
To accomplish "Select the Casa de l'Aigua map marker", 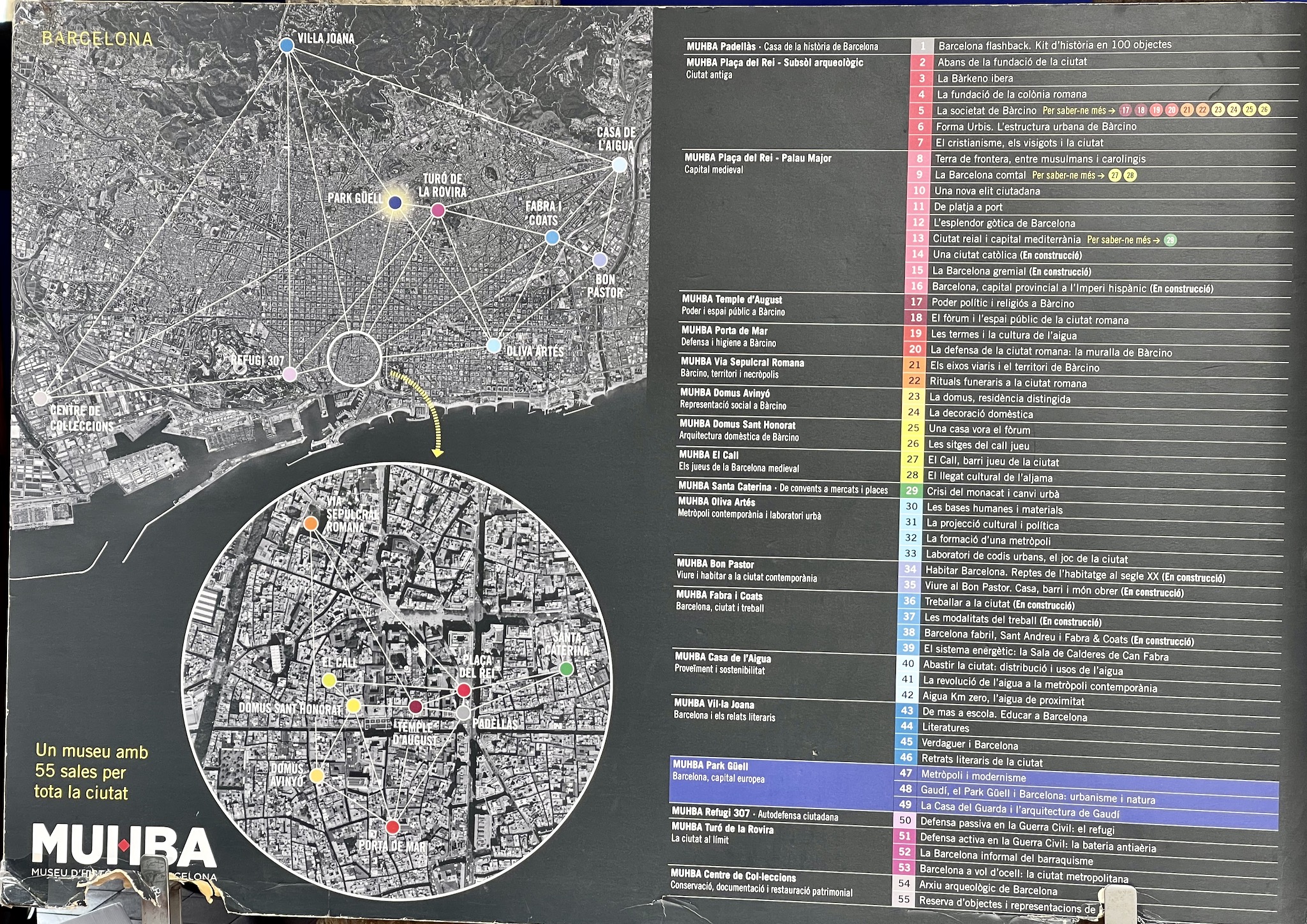I will pyautogui.click(x=618, y=165).
